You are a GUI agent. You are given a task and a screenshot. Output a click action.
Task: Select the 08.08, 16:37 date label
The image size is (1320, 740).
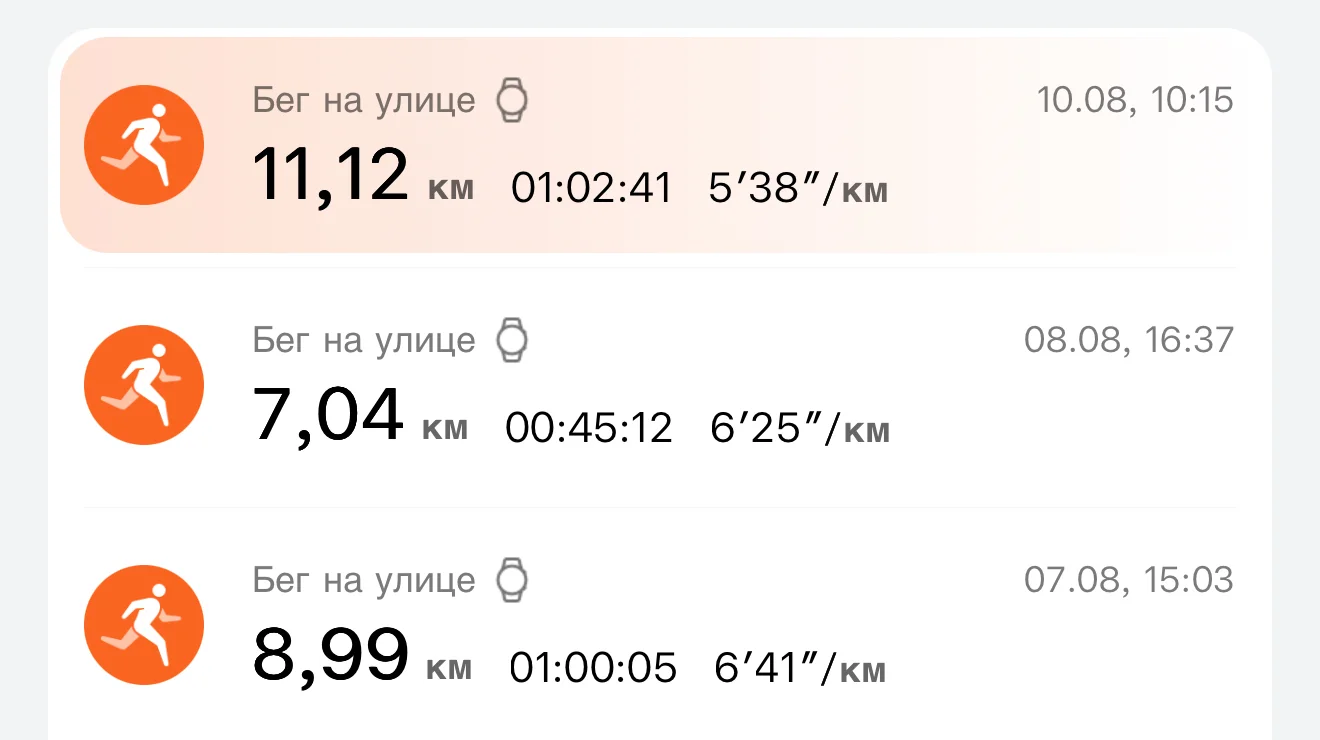1129,340
